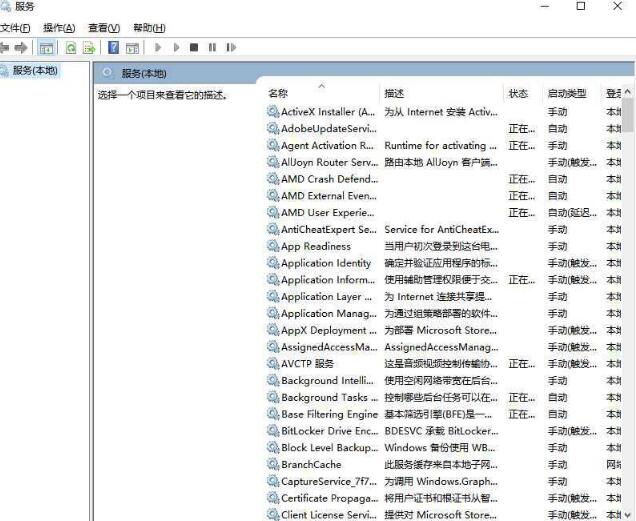Image resolution: width=636 pixels, height=521 pixels.
Task: Click the scrollbar up arrow
Action: click(628, 92)
